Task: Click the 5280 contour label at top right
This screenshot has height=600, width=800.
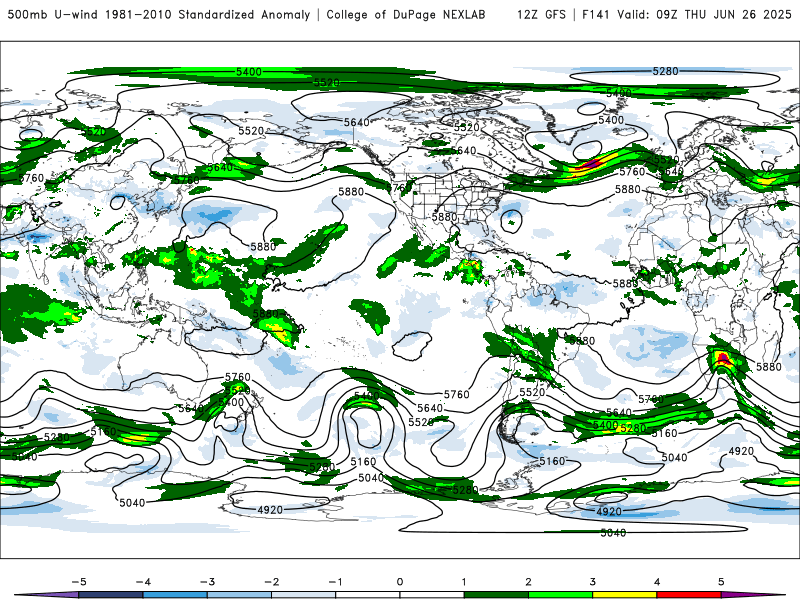Action: point(665,71)
